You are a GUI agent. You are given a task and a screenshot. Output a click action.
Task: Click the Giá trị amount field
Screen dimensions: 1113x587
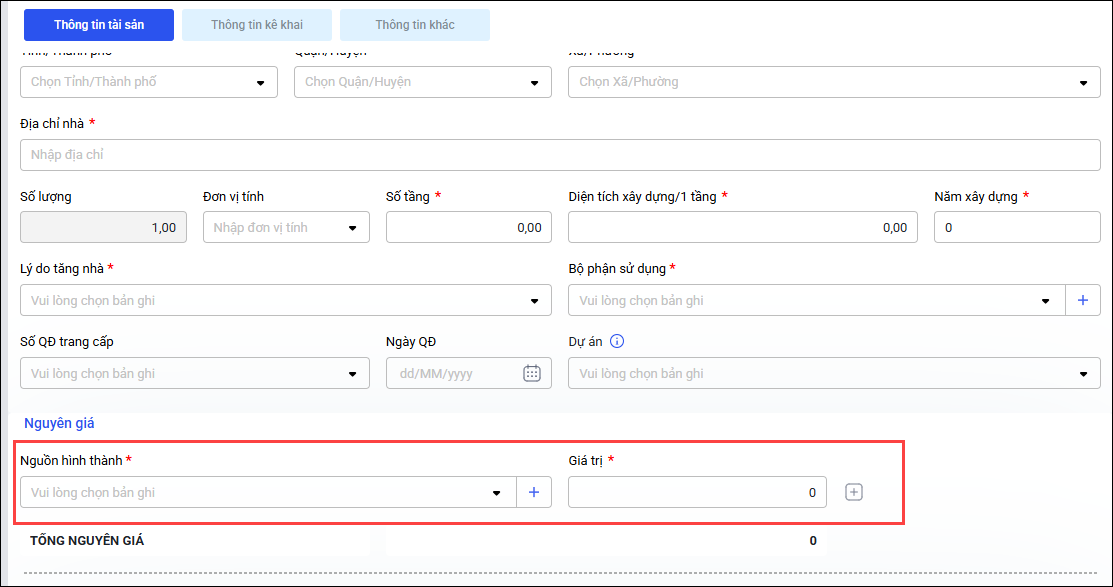697,492
